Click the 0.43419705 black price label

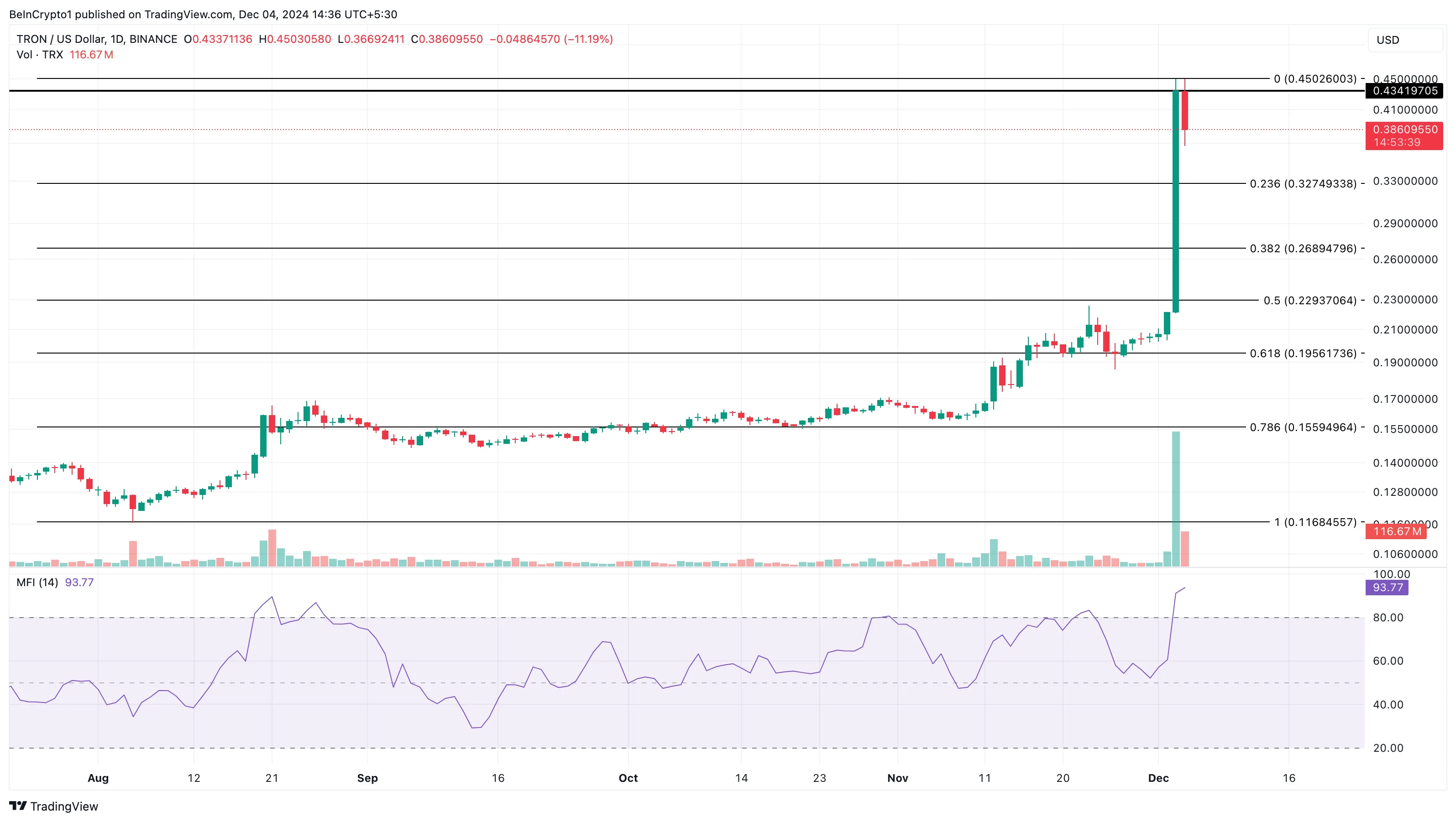1404,90
